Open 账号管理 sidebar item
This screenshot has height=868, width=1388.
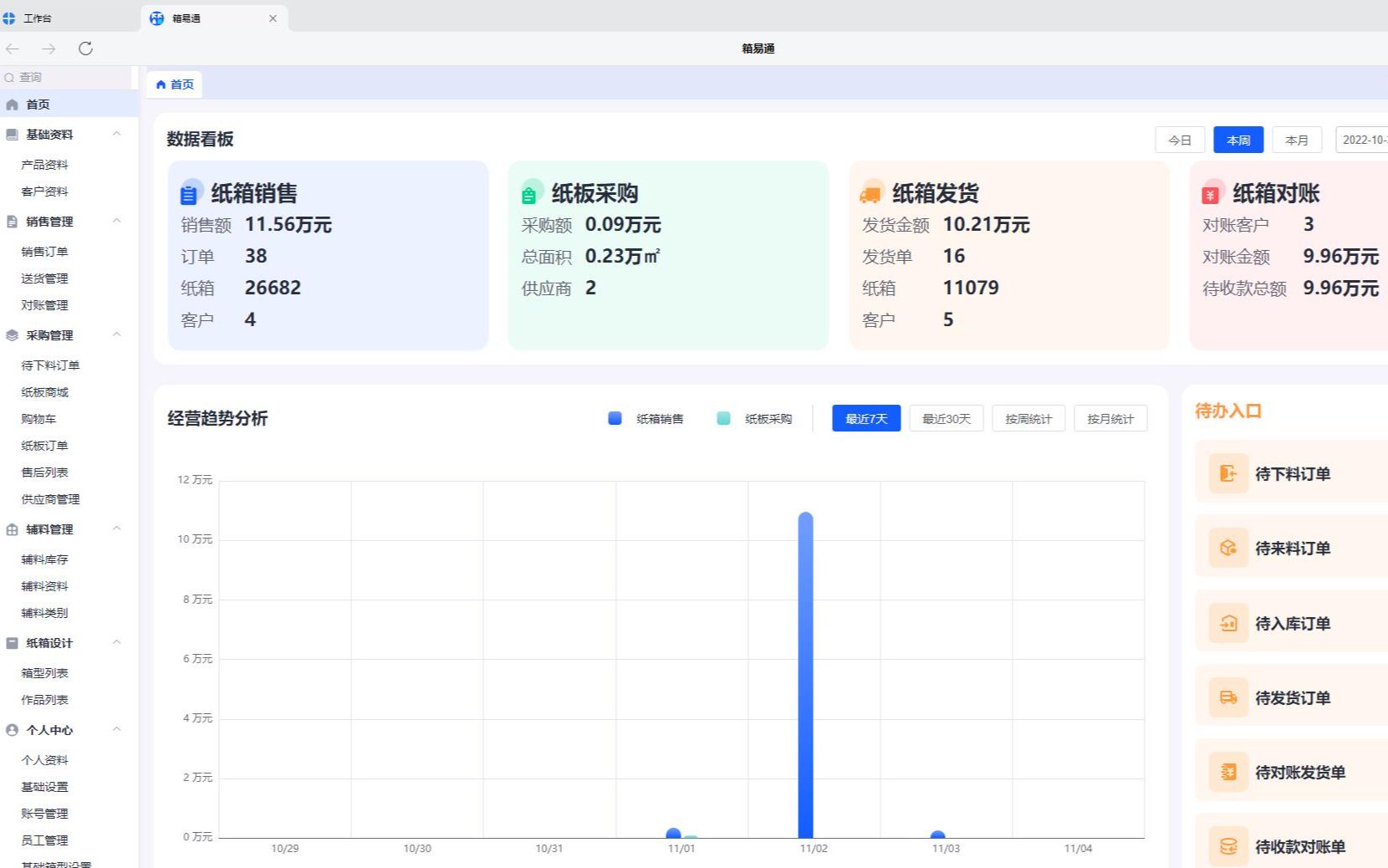pos(44,814)
